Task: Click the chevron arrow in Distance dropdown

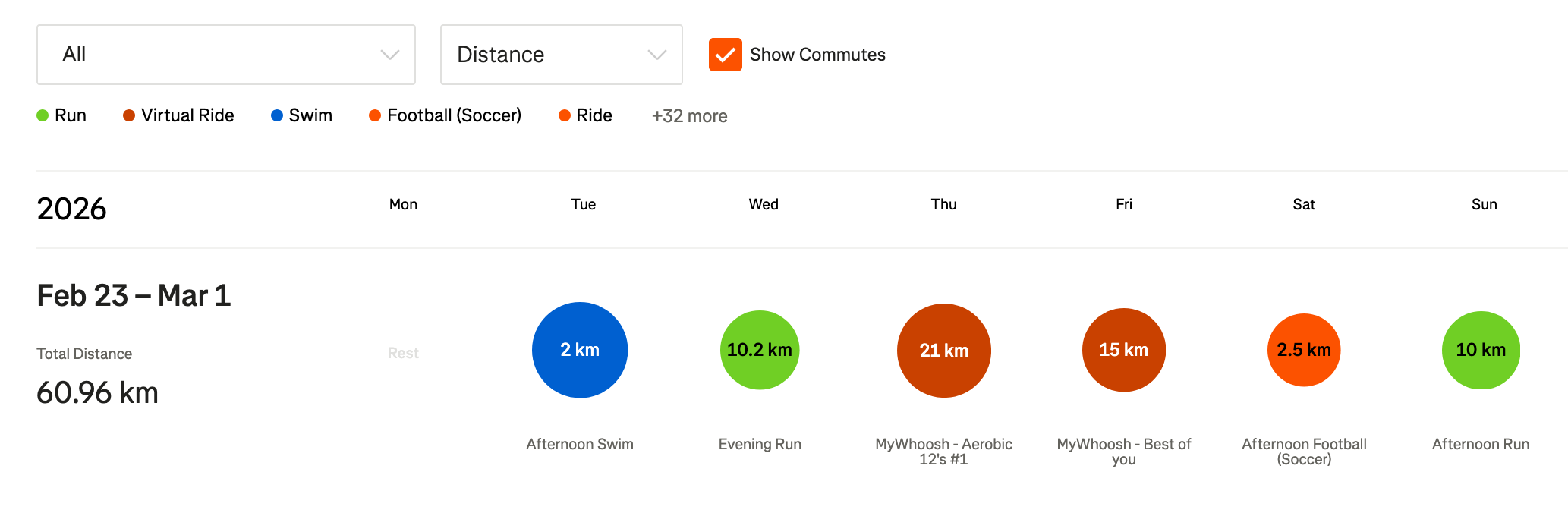Action: (x=656, y=55)
